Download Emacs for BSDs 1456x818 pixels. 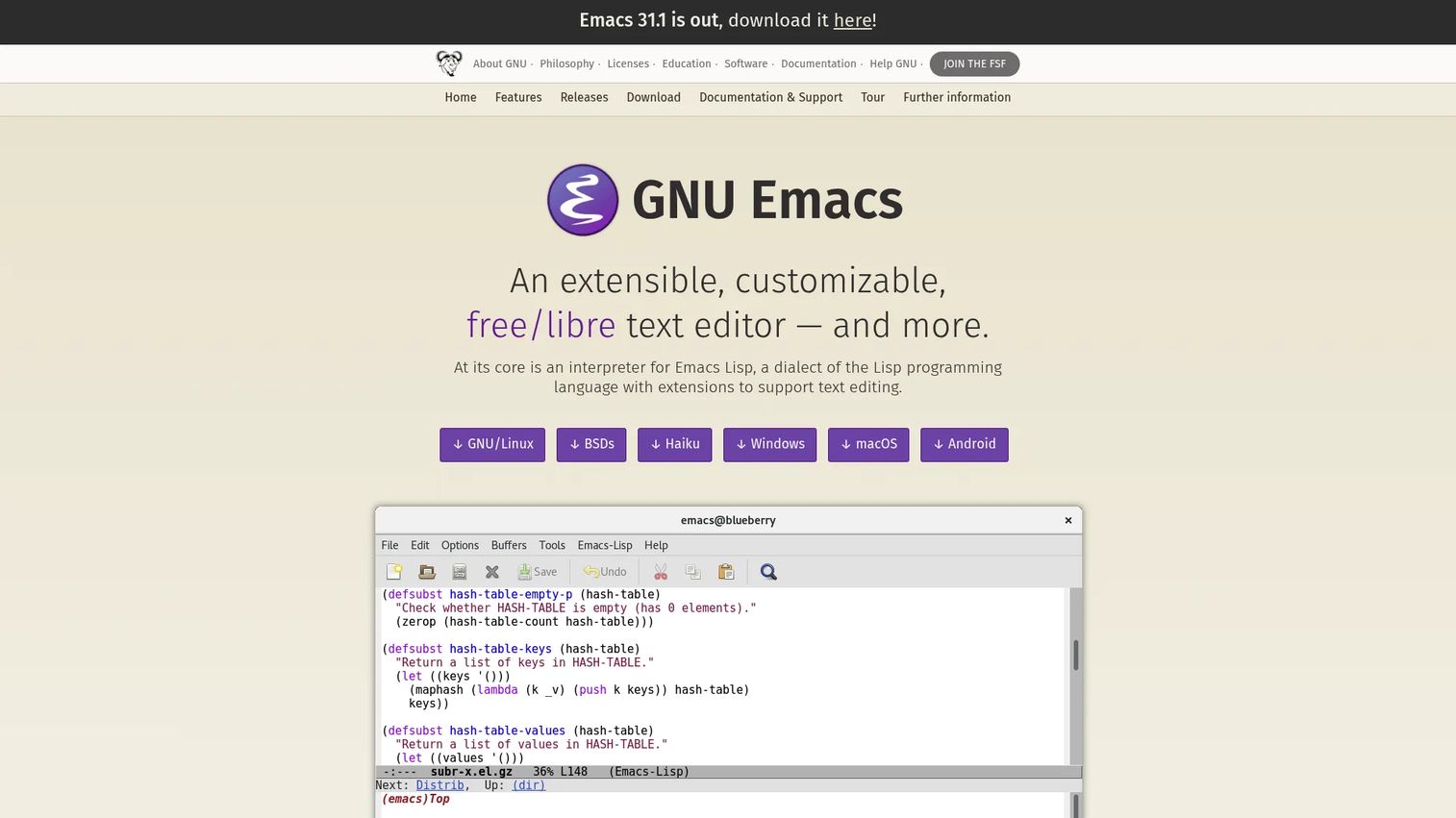pos(591,444)
